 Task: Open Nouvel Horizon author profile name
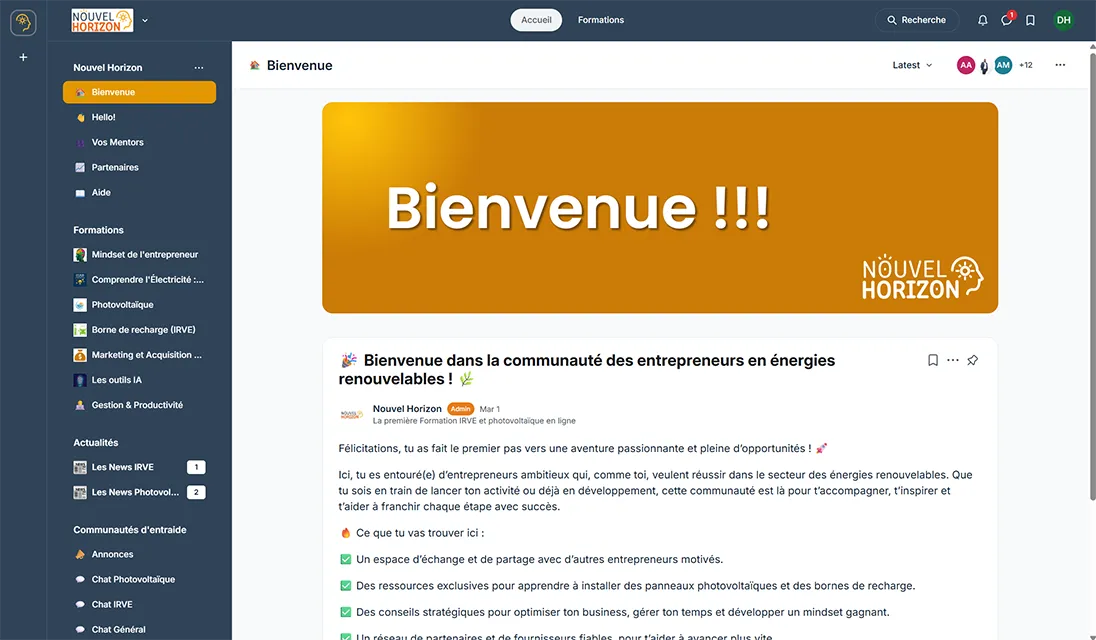(x=407, y=409)
